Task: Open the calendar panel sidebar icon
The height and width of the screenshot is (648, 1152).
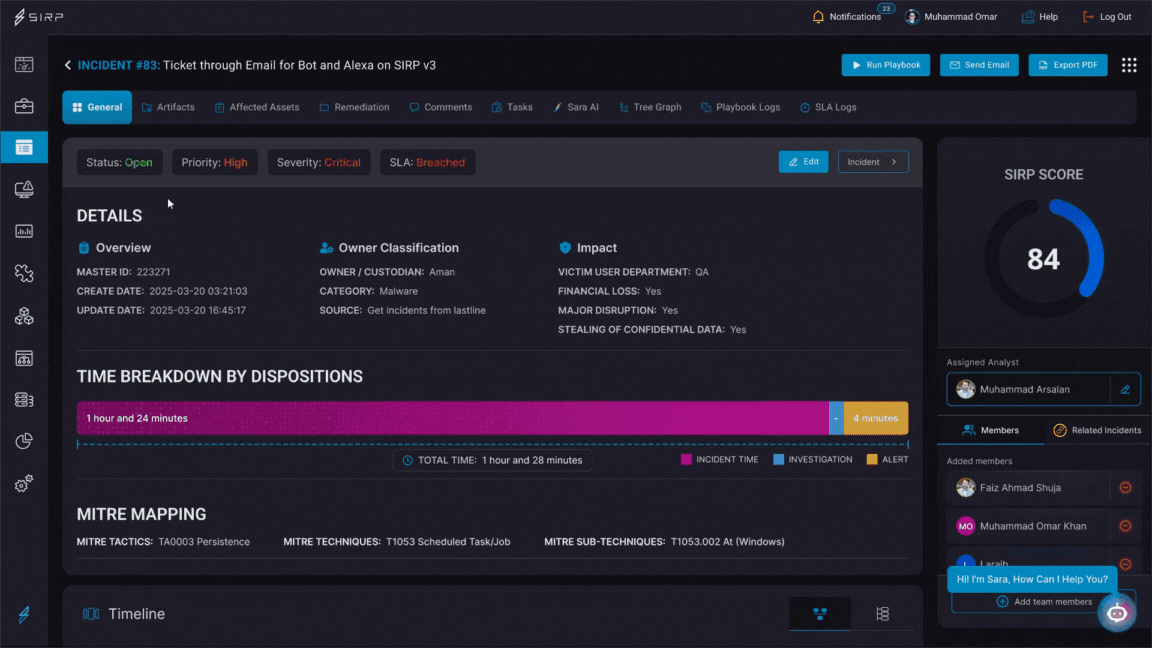Action: coord(24,358)
